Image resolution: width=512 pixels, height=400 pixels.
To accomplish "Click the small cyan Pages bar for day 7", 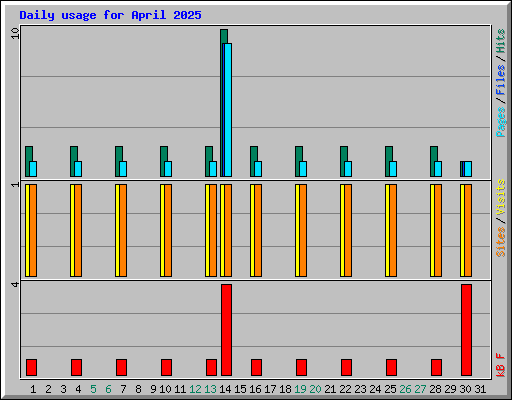I will tap(123, 169).
